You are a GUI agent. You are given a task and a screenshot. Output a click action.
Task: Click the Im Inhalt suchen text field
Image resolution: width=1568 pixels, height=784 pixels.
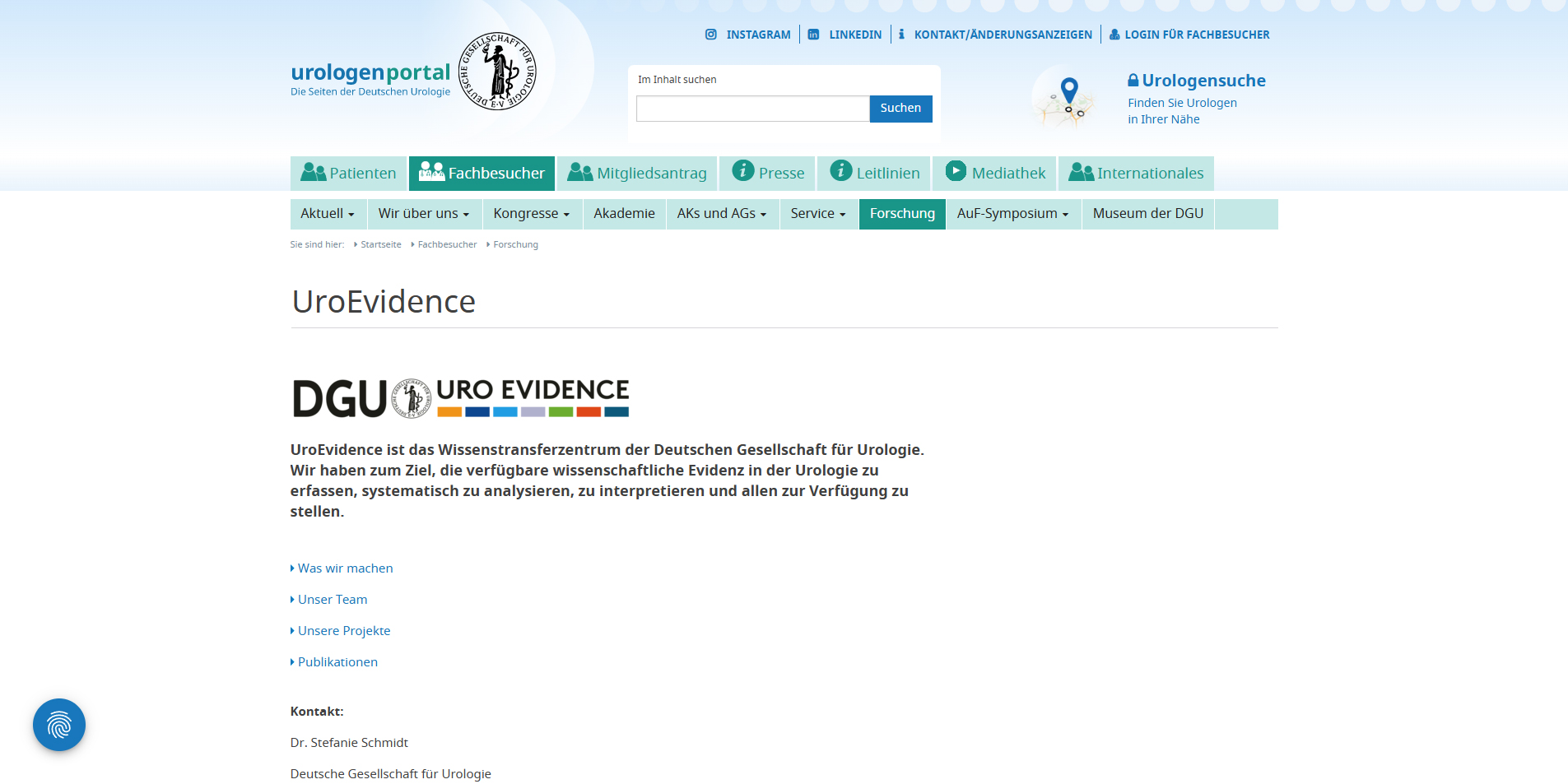click(x=752, y=109)
